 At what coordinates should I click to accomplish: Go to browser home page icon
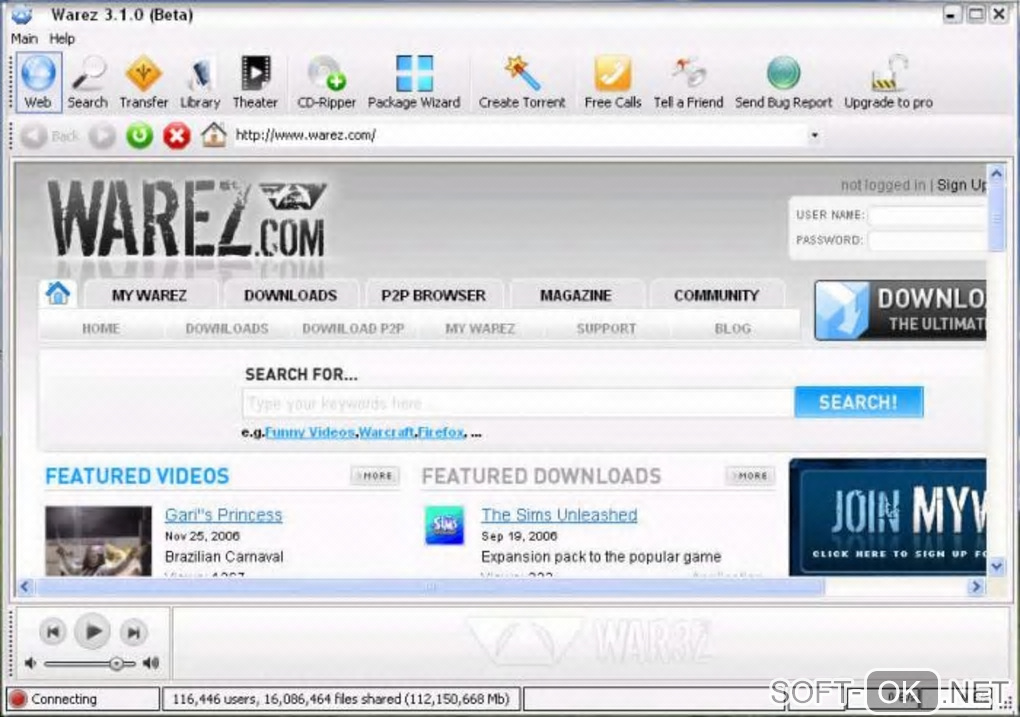(x=213, y=135)
